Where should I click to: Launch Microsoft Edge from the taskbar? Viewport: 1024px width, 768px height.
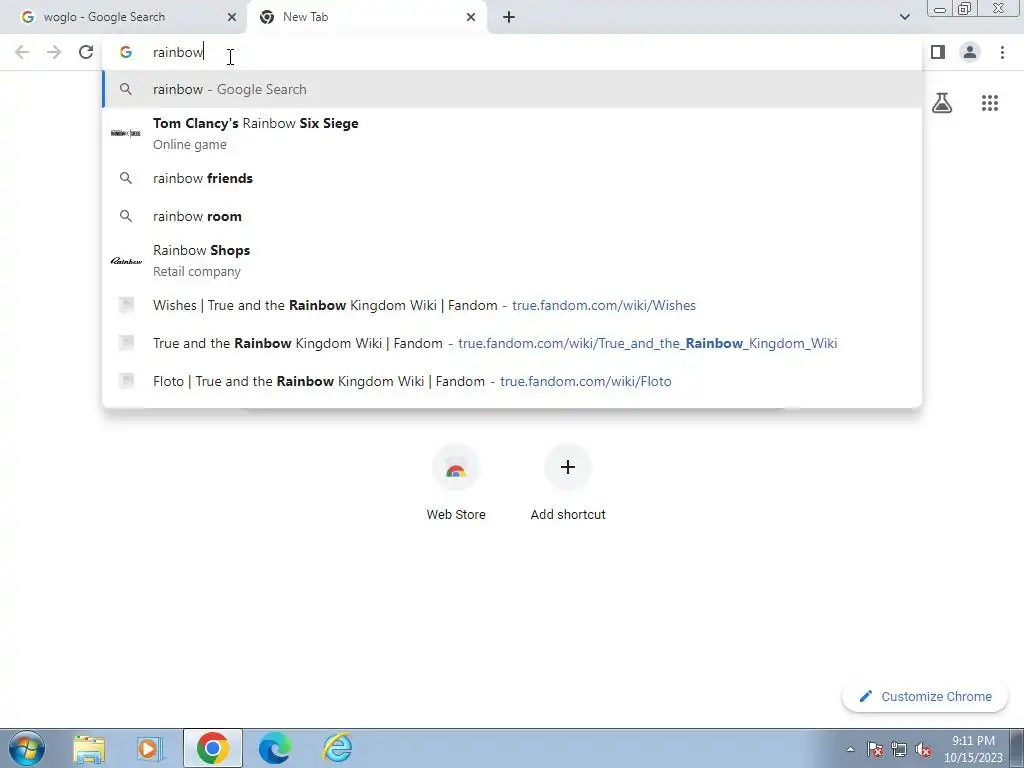(x=274, y=748)
